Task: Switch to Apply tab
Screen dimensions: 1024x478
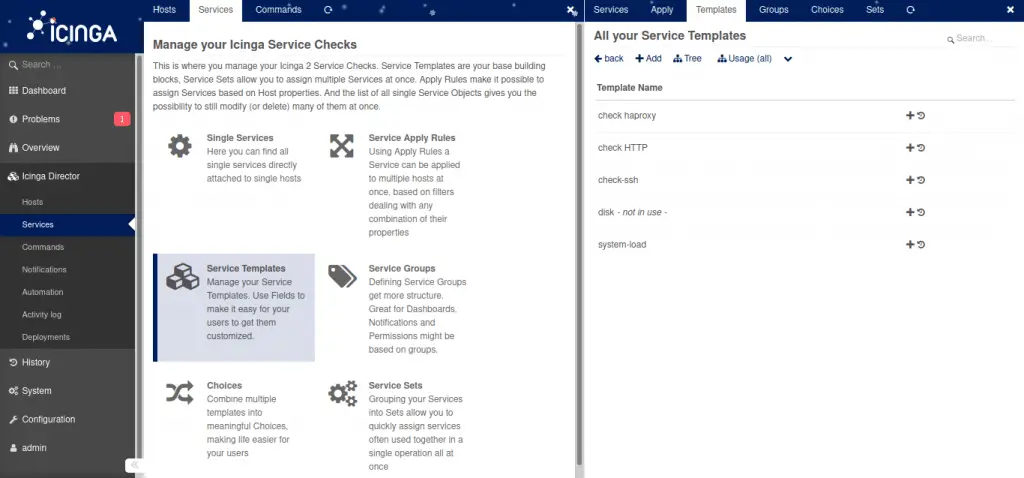Action: [662, 10]
